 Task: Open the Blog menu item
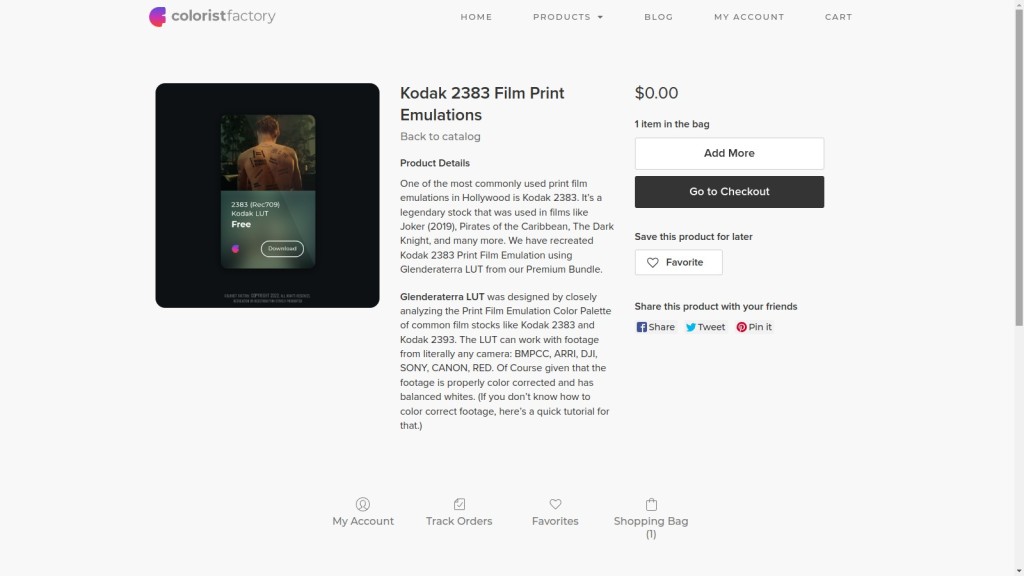(658, 17)
